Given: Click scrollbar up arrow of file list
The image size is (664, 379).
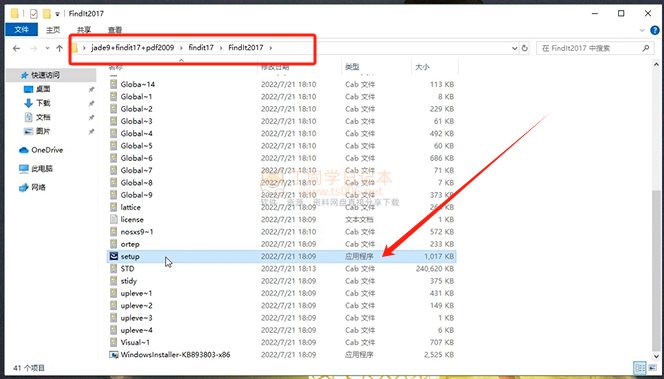Looking at the screenshot, I should [656, 64].
